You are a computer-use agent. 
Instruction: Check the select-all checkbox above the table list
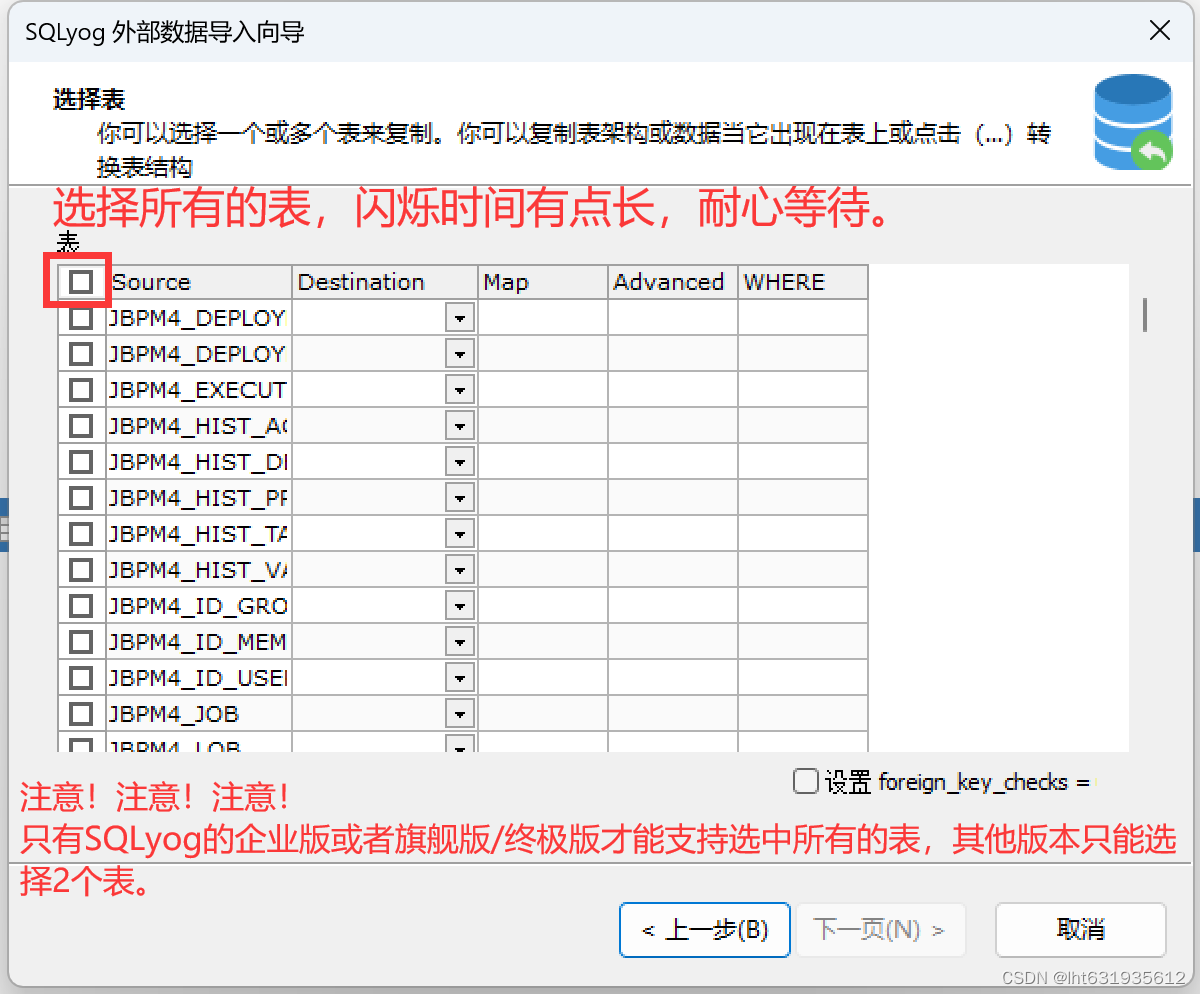(x=78, y=282)
